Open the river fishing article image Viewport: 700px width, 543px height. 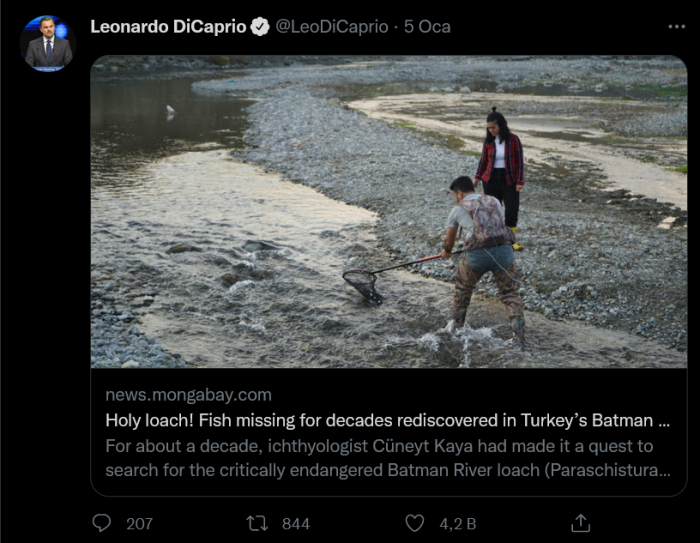(x=388, y=211)
